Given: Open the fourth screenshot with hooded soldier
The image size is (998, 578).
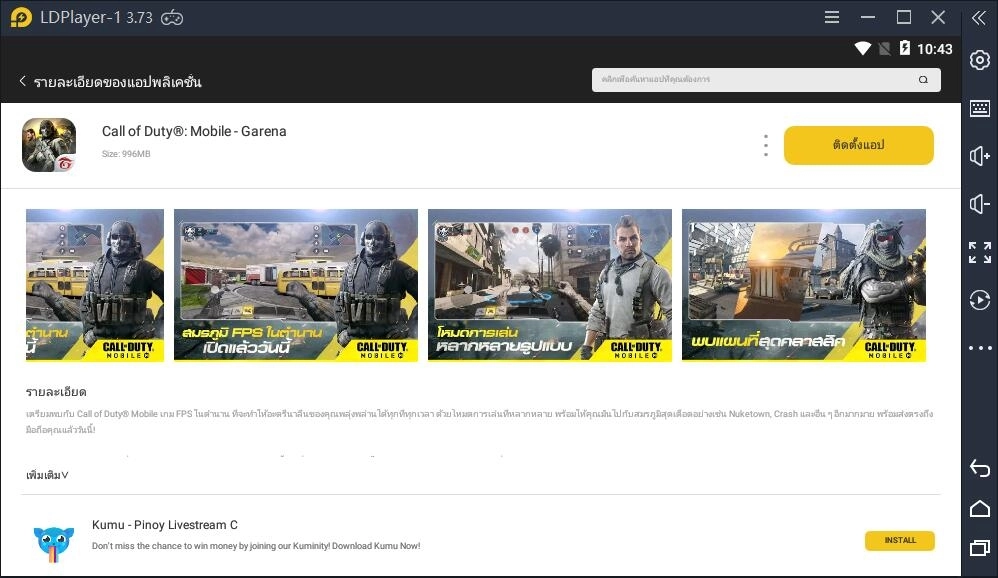Looking at the screenshot, I should pos(804,285).
